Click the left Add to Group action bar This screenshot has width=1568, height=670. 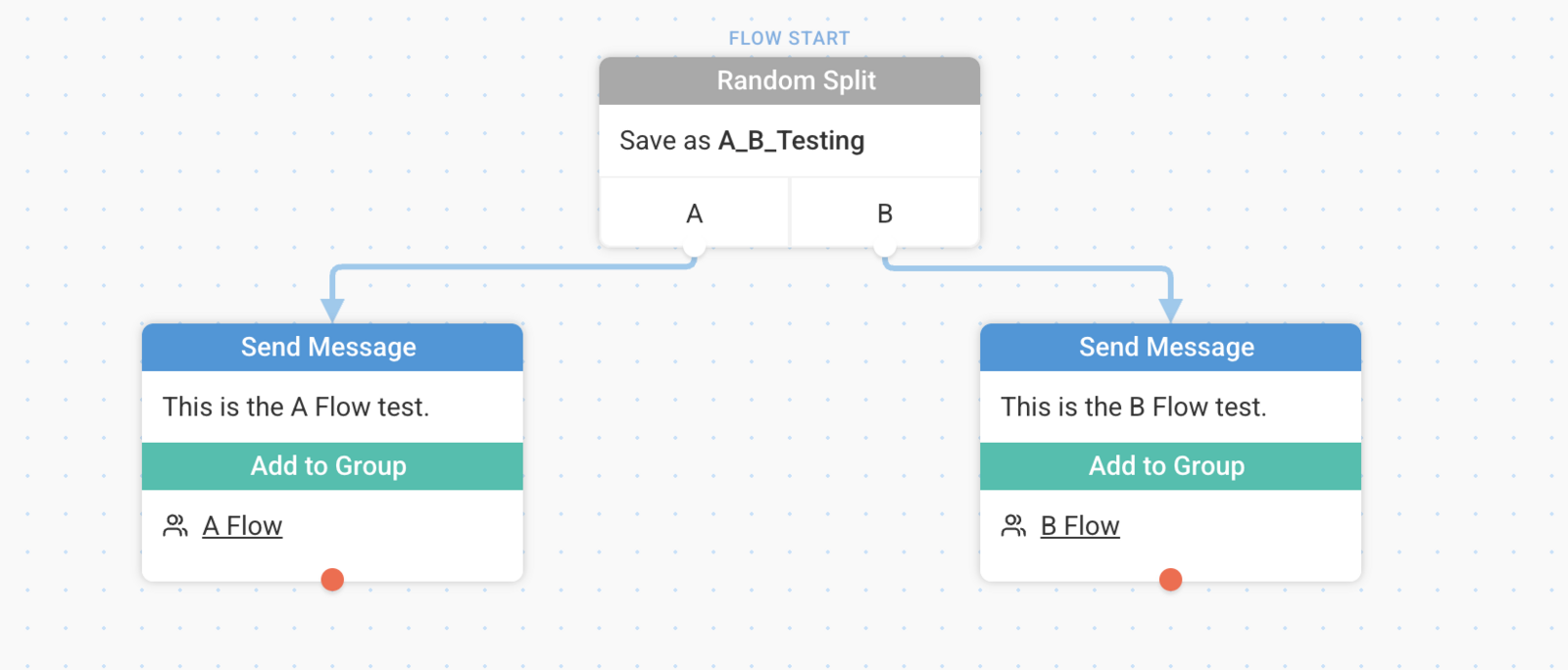point(332,466)
